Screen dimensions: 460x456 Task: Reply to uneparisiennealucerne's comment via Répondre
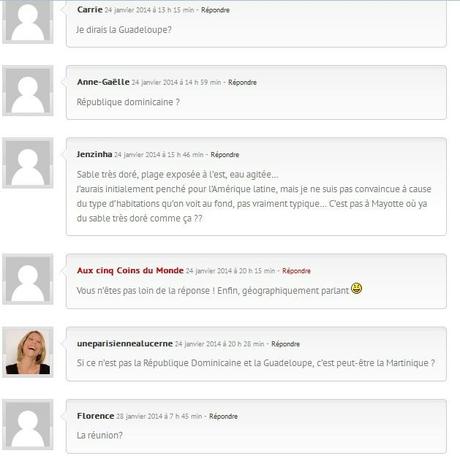tap(285, 344)
